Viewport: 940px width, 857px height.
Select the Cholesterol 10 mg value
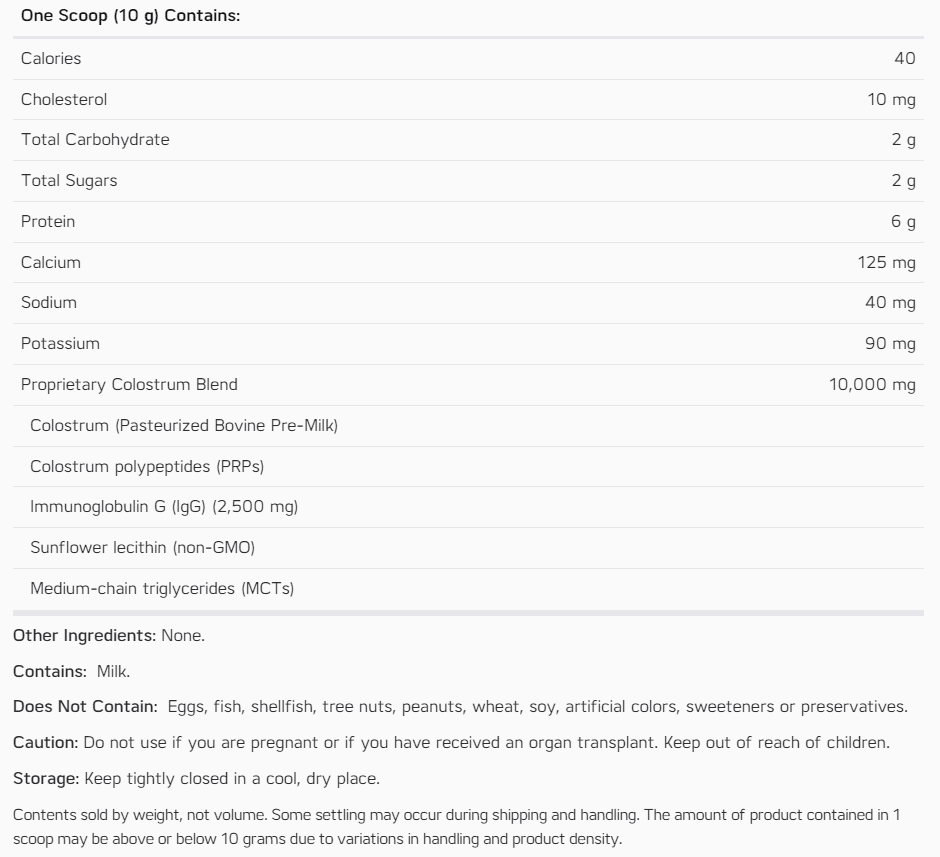point(891,99)
